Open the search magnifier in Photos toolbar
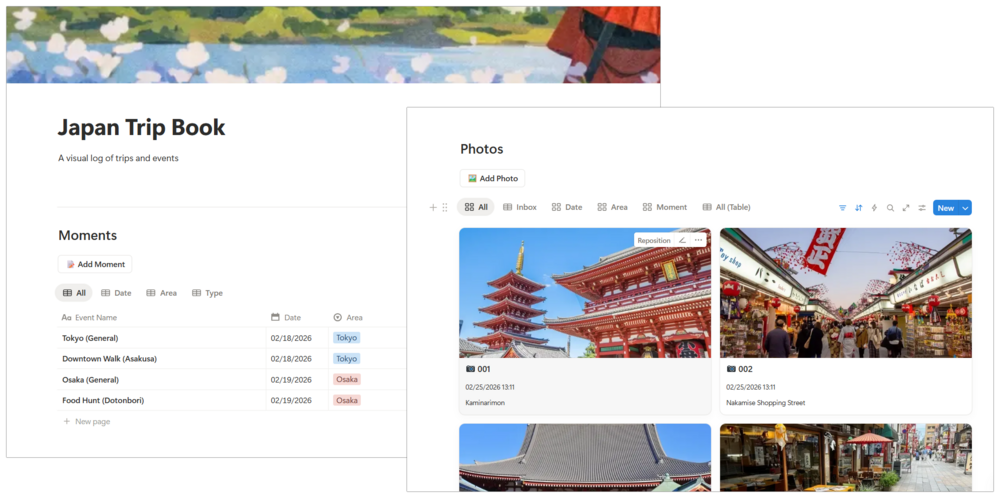 tap(890, 208)
